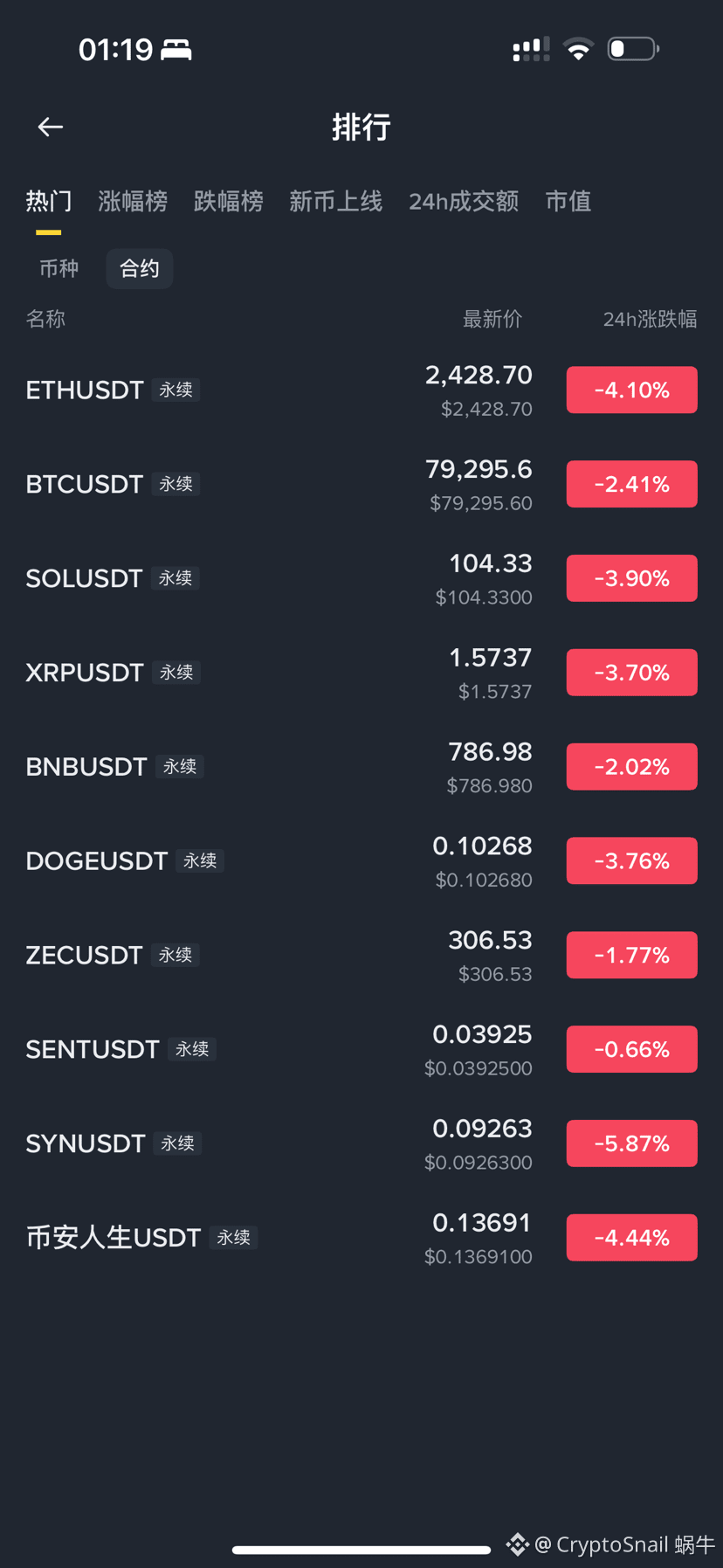This screenshot has width=723, height=1568.
Task: Open ETHUSDT perpetual contract row
Action: click(x=361, y=390)
